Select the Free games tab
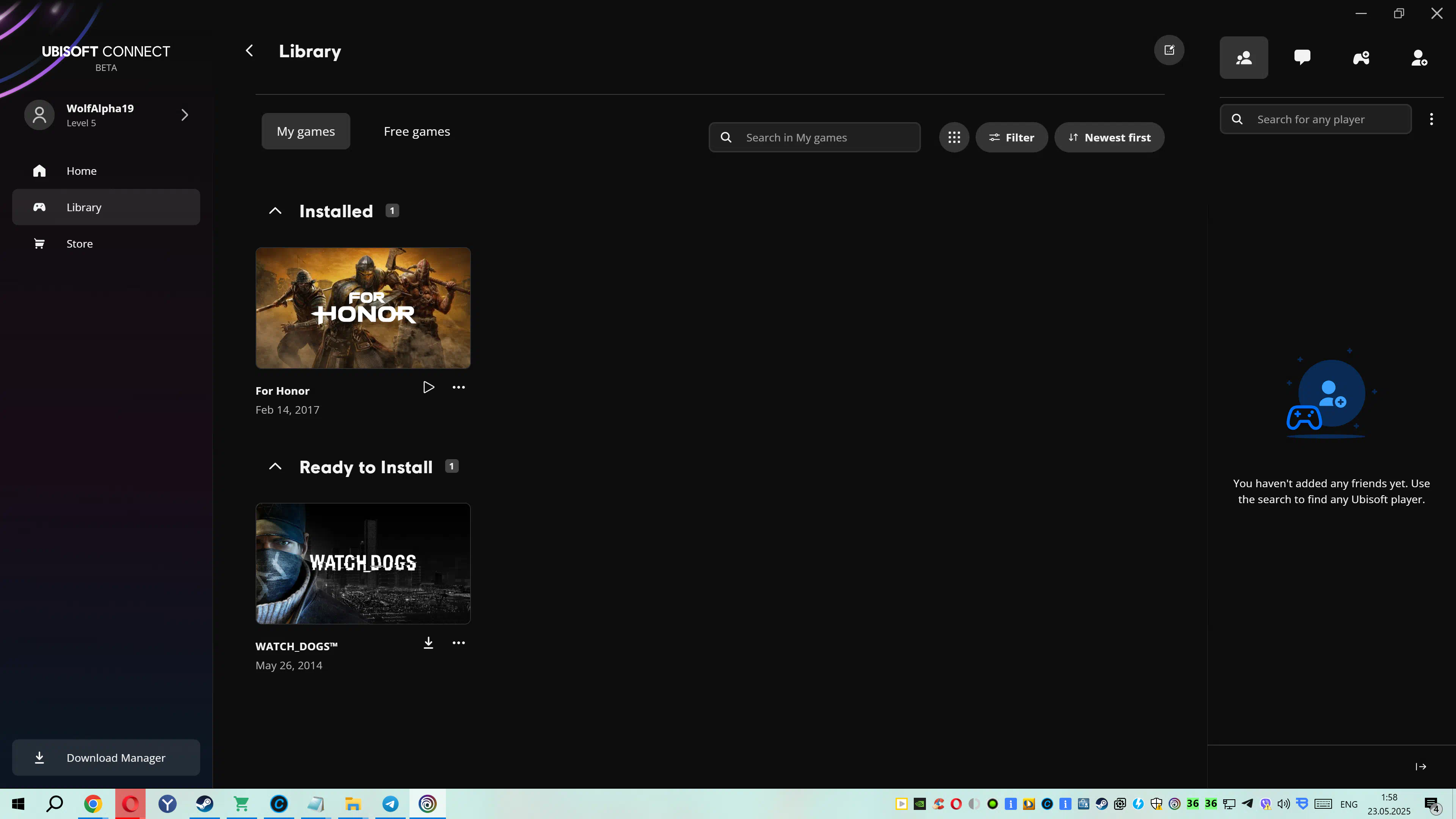 coord(417,131)
